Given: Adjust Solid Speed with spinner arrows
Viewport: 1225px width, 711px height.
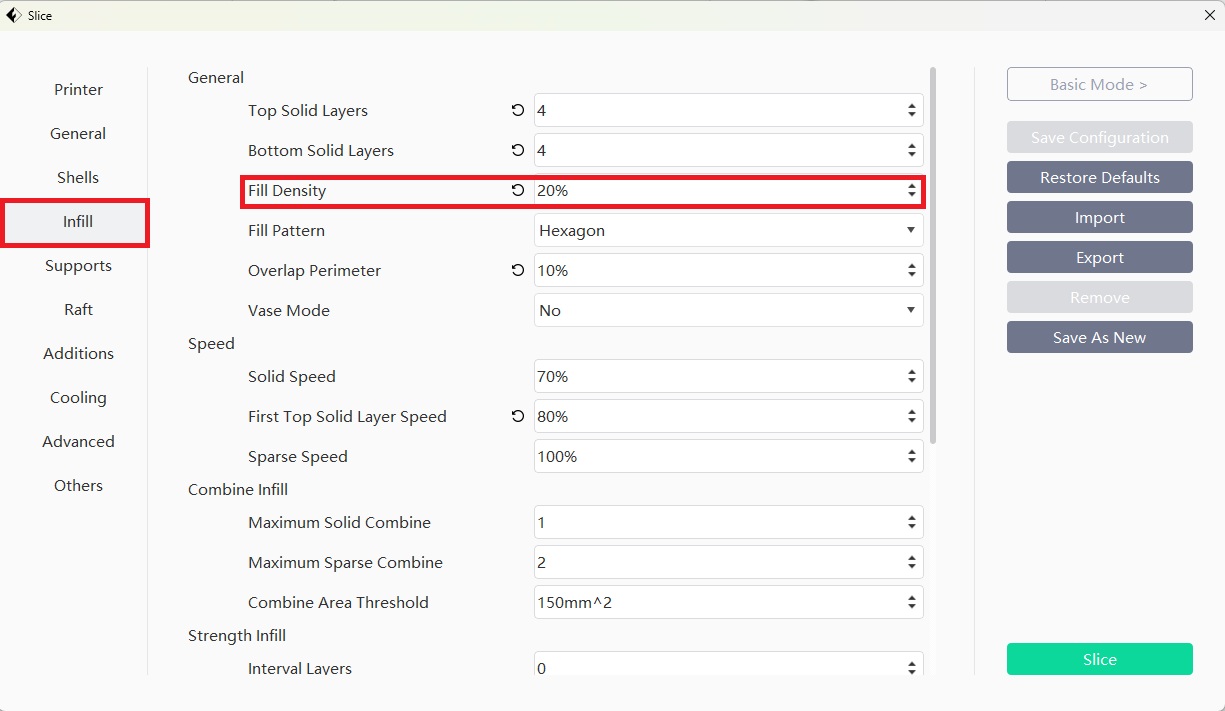Looking at the screenshot, I should (x=911, y=377).
